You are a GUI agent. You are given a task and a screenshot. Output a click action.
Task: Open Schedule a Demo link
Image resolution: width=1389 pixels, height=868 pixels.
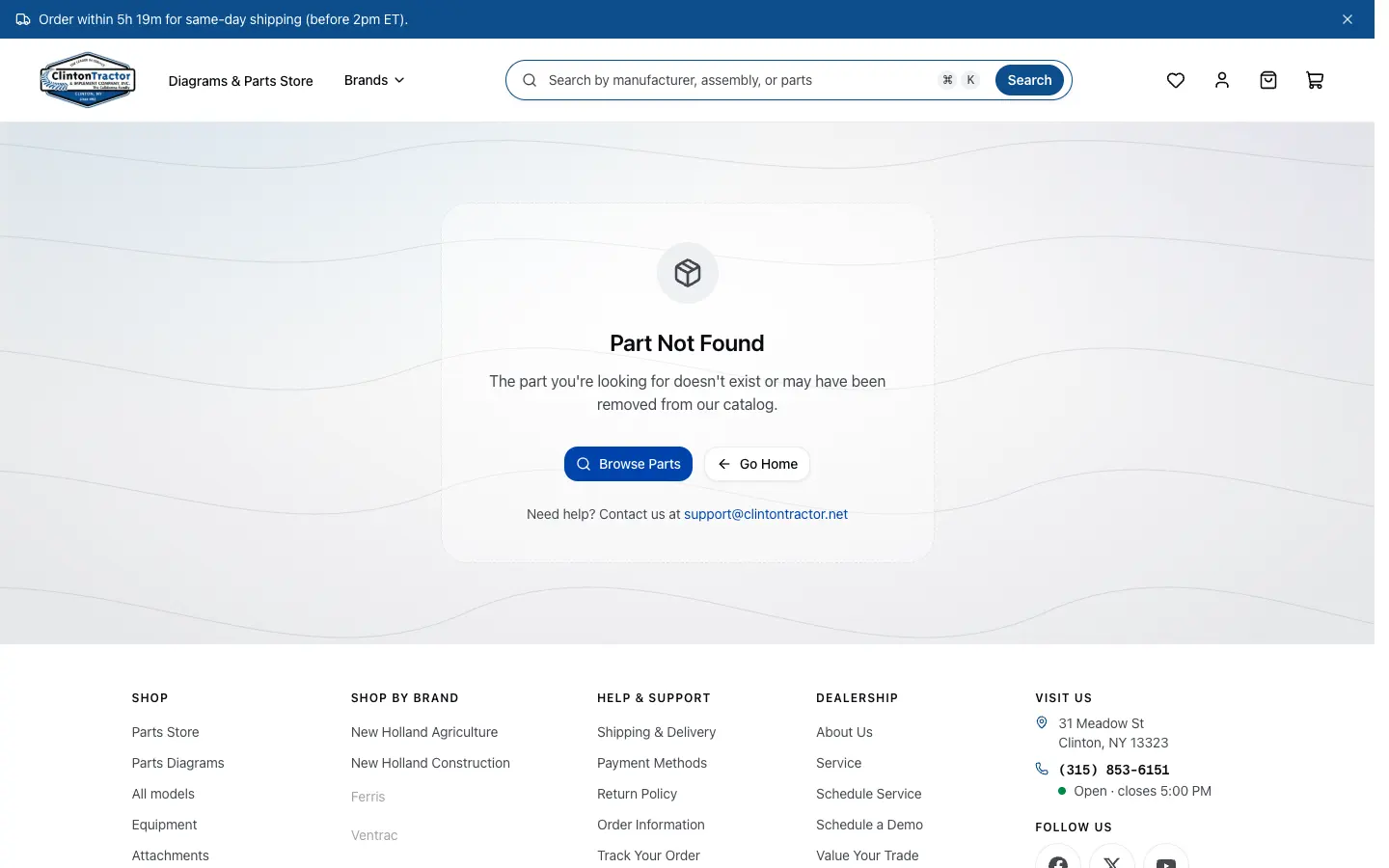pos(869,825)
